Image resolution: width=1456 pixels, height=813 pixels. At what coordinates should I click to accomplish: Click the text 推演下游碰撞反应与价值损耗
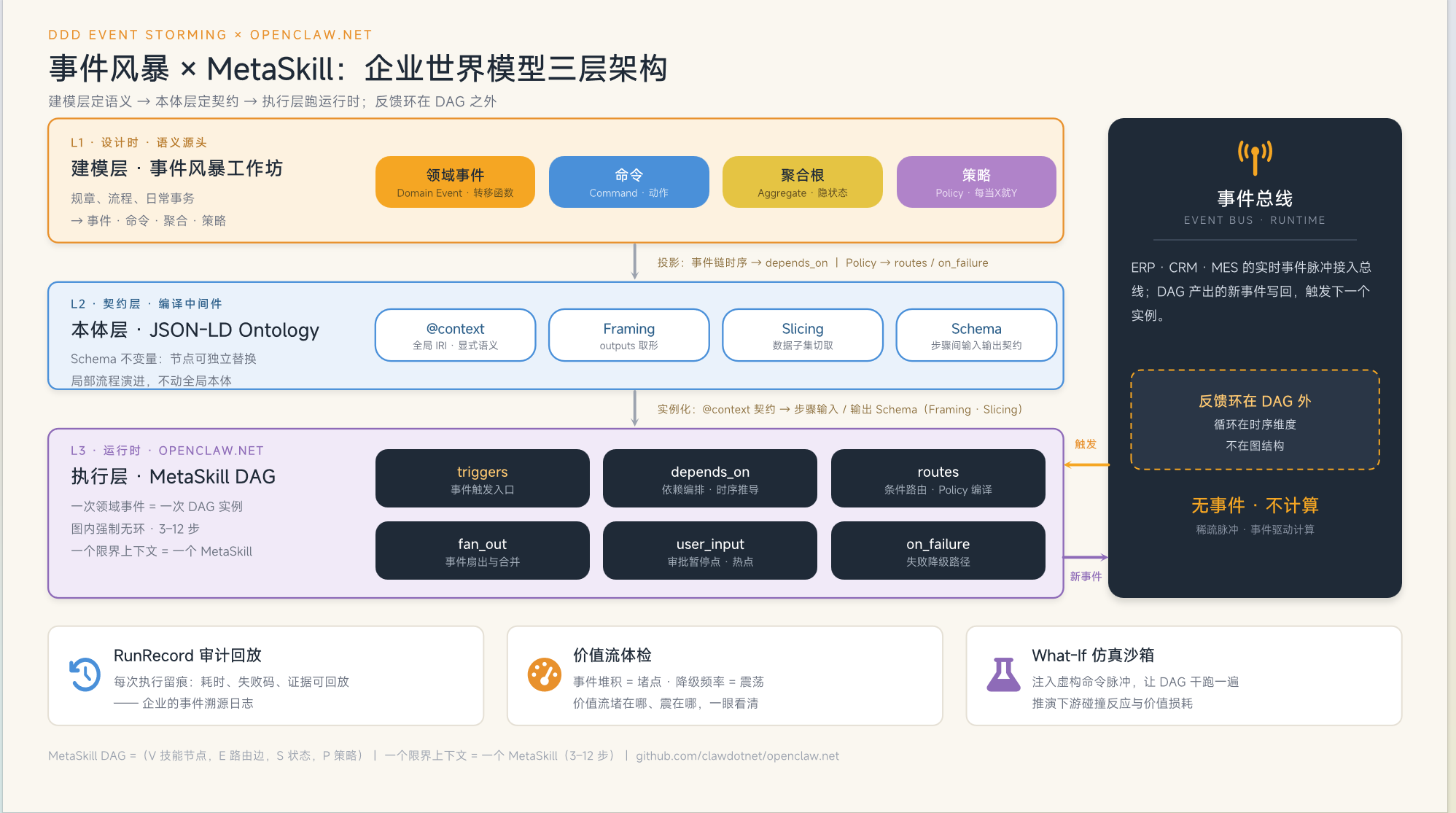click(x=1112, y=704)
